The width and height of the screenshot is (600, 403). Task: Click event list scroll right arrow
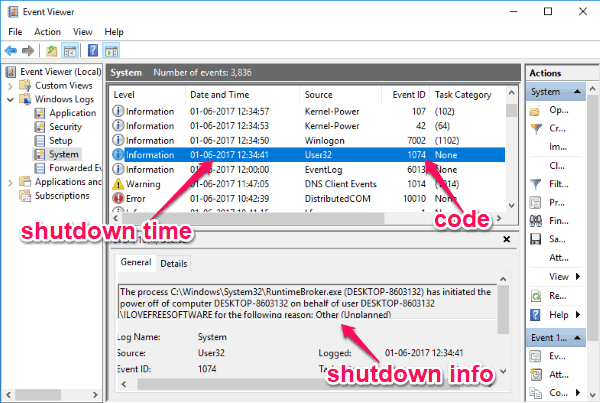pos(499,218)
